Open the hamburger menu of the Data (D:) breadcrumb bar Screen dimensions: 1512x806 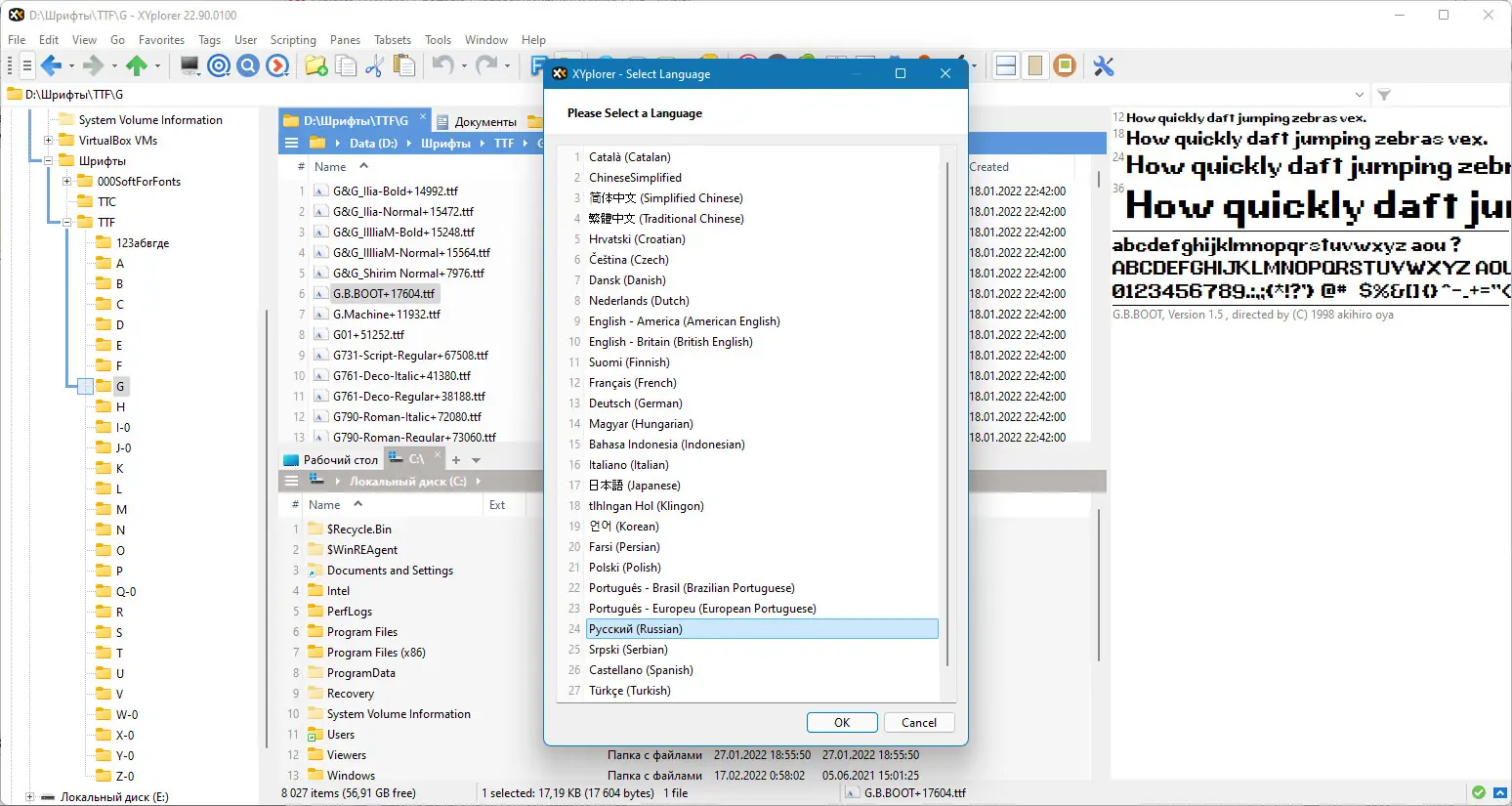point(291,143)
